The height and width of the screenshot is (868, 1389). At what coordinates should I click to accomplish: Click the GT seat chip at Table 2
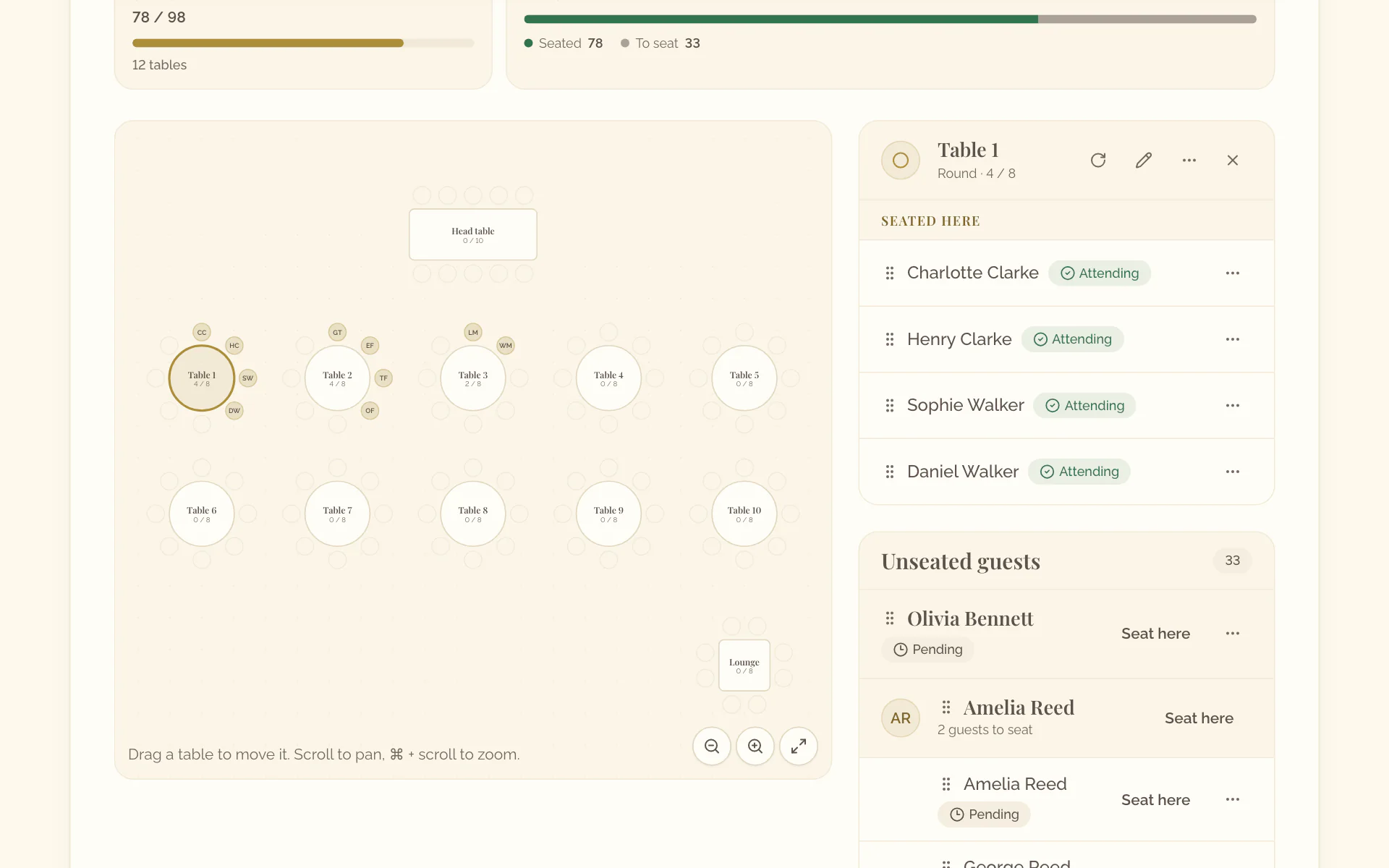[337, 332]
